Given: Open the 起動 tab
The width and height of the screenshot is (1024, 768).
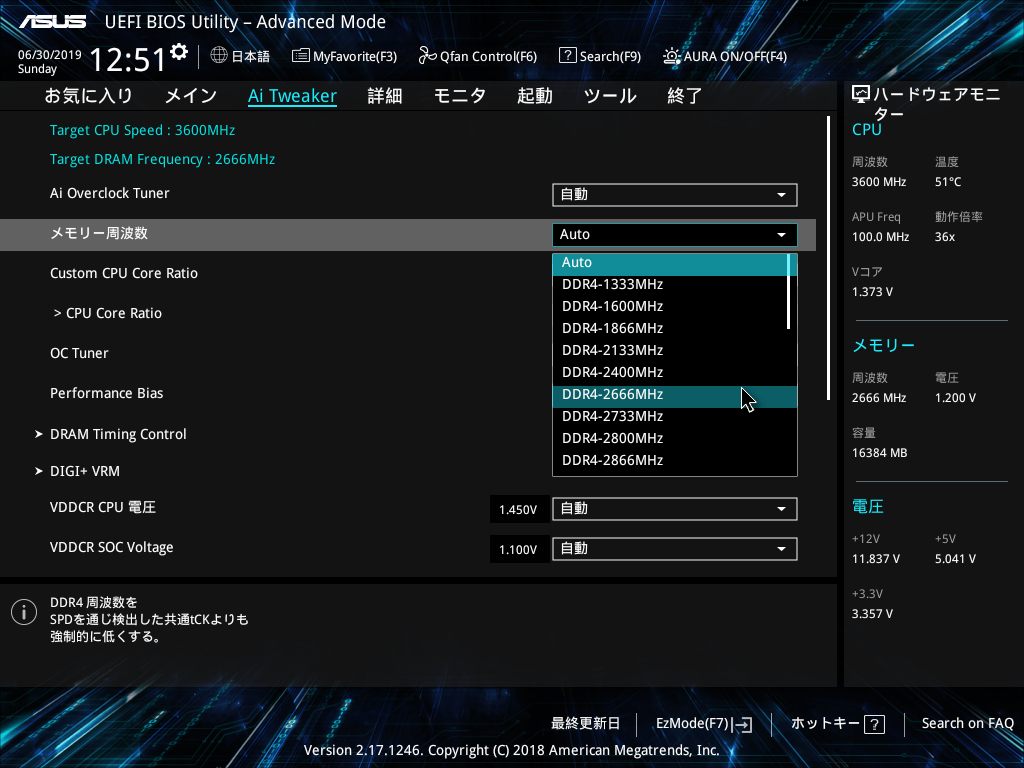Looking at the screenshot, I should [535, 96].
